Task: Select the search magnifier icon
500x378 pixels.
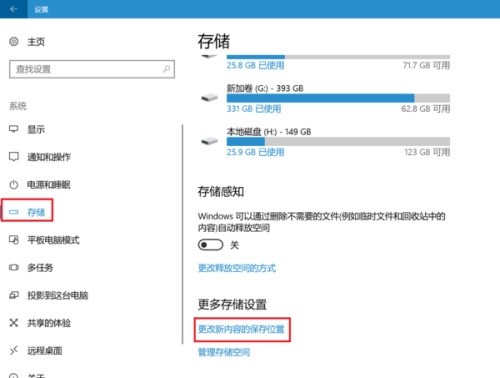Action: (166, 69)
